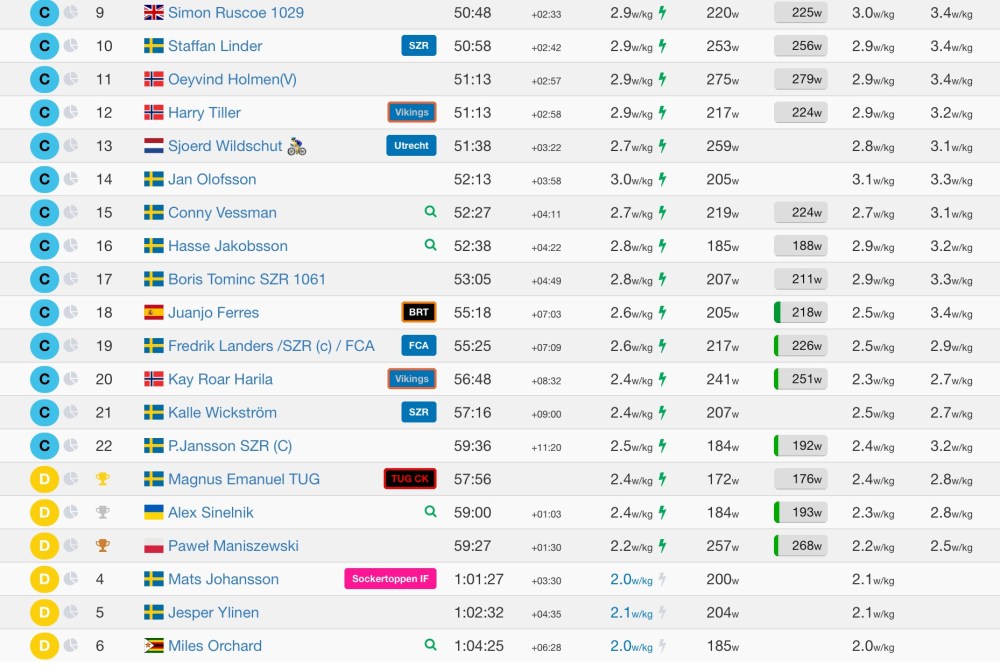Click the pie chart icon in Staffan Linder's row

[x=71, y=46]
